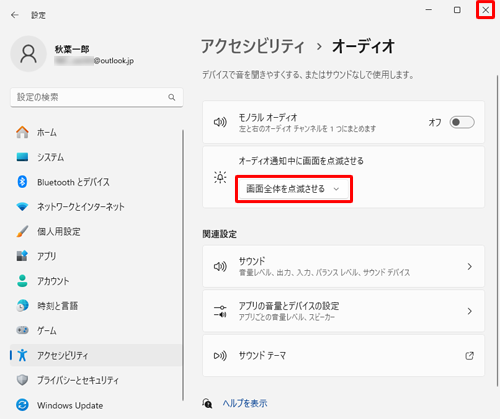Open 個人用設定 category
The height and width of the screenshot is (419, 500).
point(96,231)
